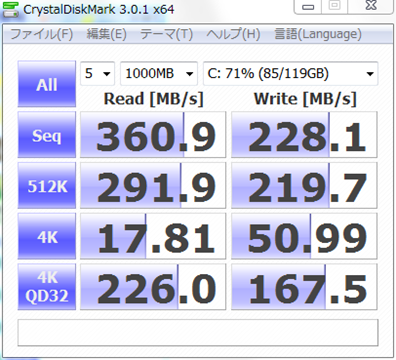The width and height of the screenshot is (396, 360).
Task: Open the 編集(E) menu
Action: [106, 34]
